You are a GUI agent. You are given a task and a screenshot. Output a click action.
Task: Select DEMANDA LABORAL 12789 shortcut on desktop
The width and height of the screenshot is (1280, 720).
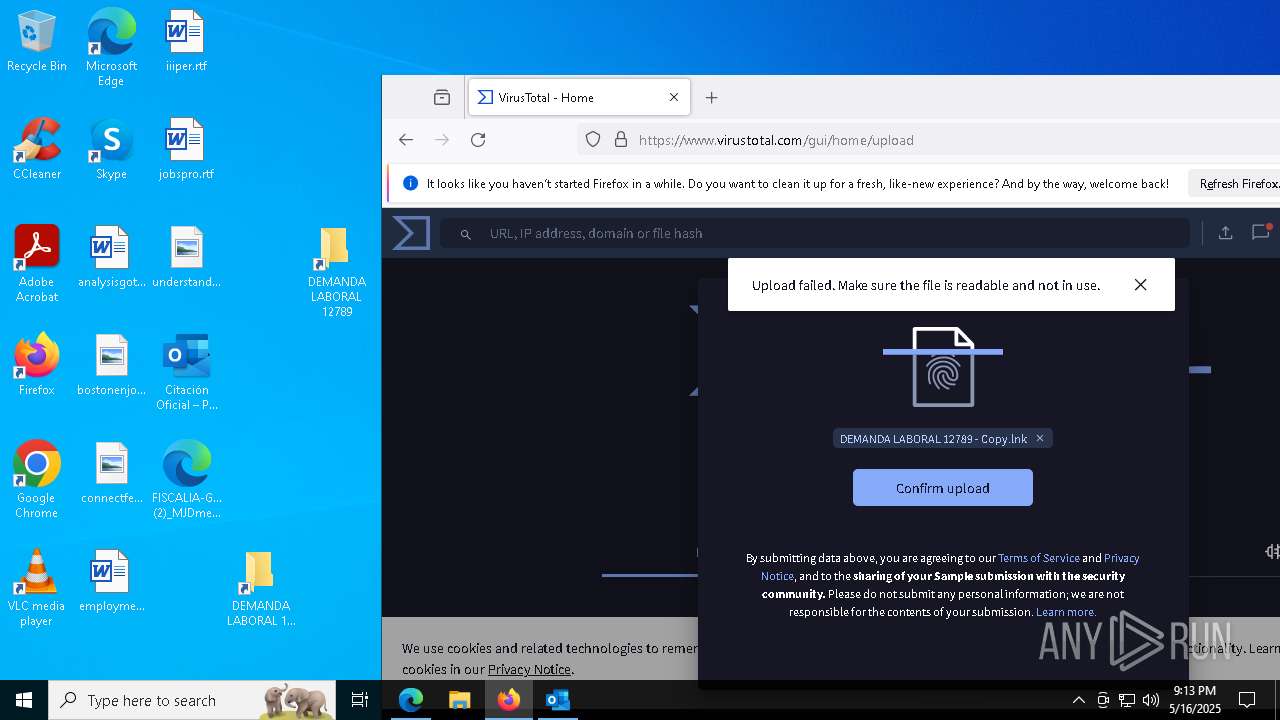coord(337,272)
